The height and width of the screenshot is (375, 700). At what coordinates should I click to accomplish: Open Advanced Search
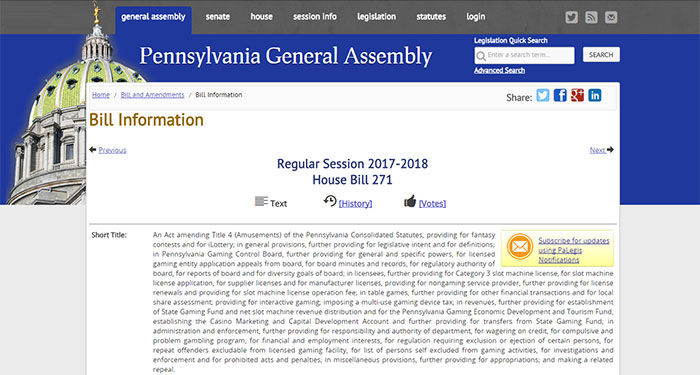(x=500, y=71)
